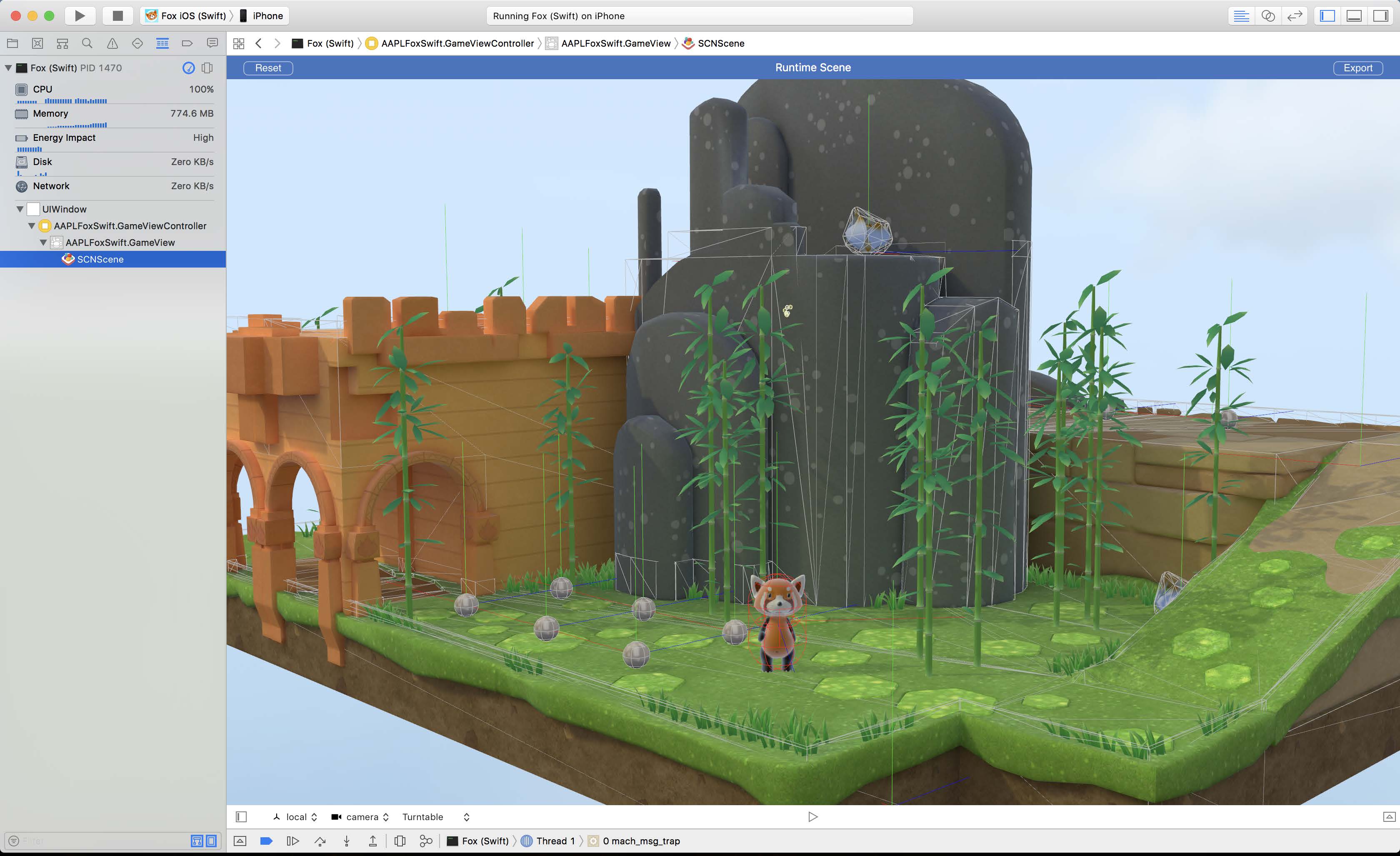Toggle scene graph outline sidebar
This screenshot has height=856, width=1400.
[x=241, y=817]
